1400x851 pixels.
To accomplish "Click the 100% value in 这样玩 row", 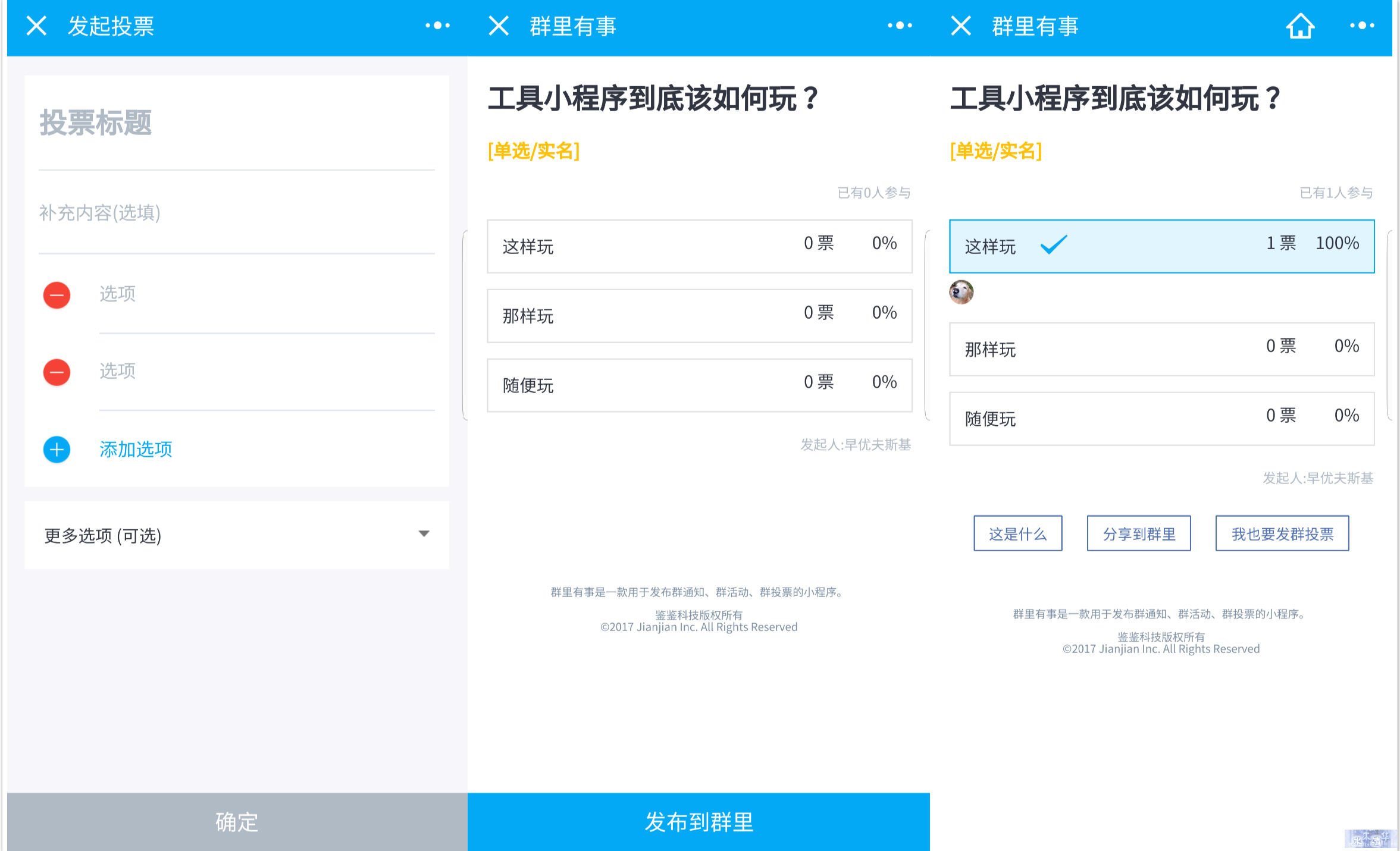I will click(x=1337, y=243).
